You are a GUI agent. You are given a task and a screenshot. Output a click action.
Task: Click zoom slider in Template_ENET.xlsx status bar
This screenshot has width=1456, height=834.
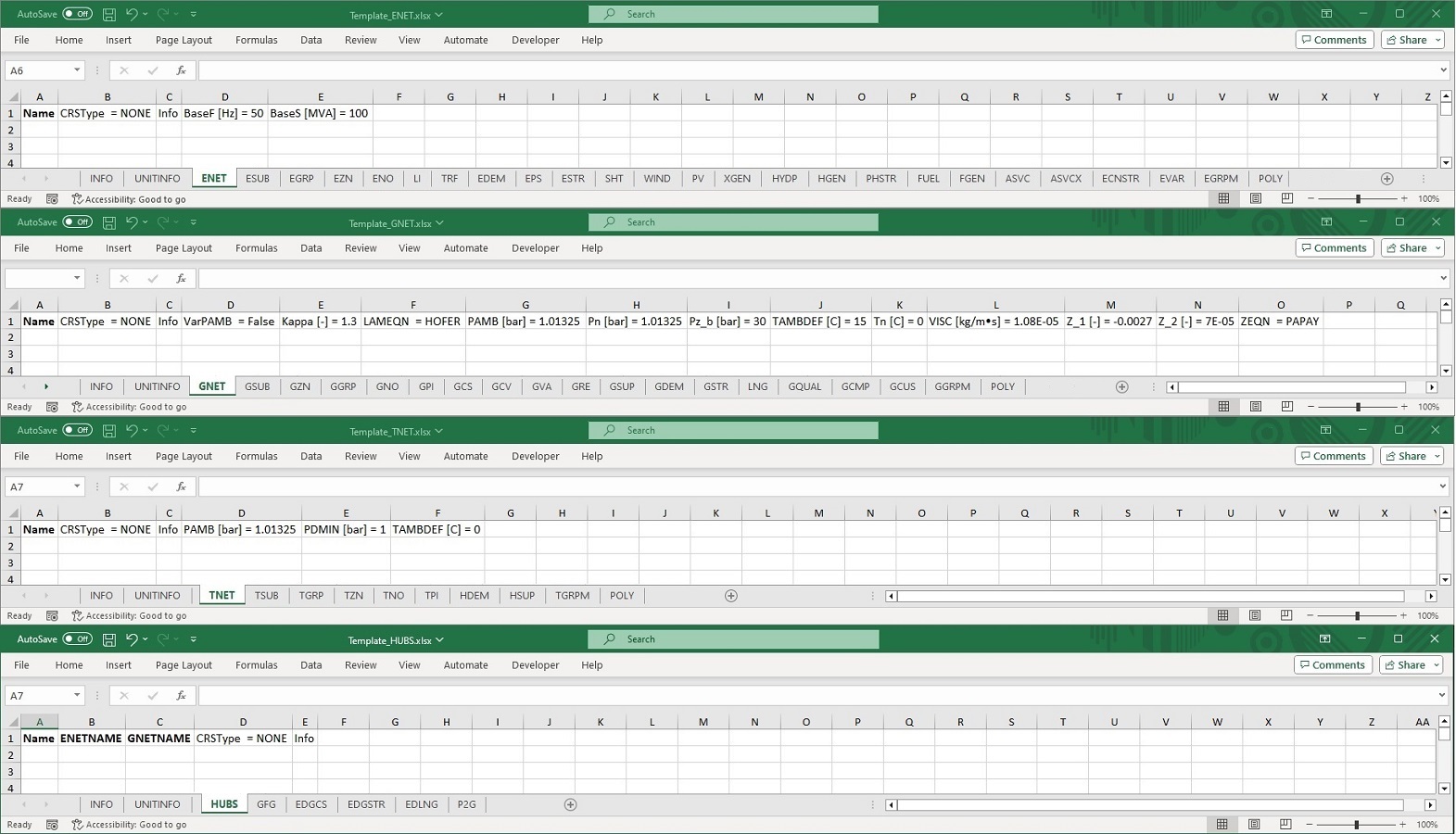[x=1358, y=199]
